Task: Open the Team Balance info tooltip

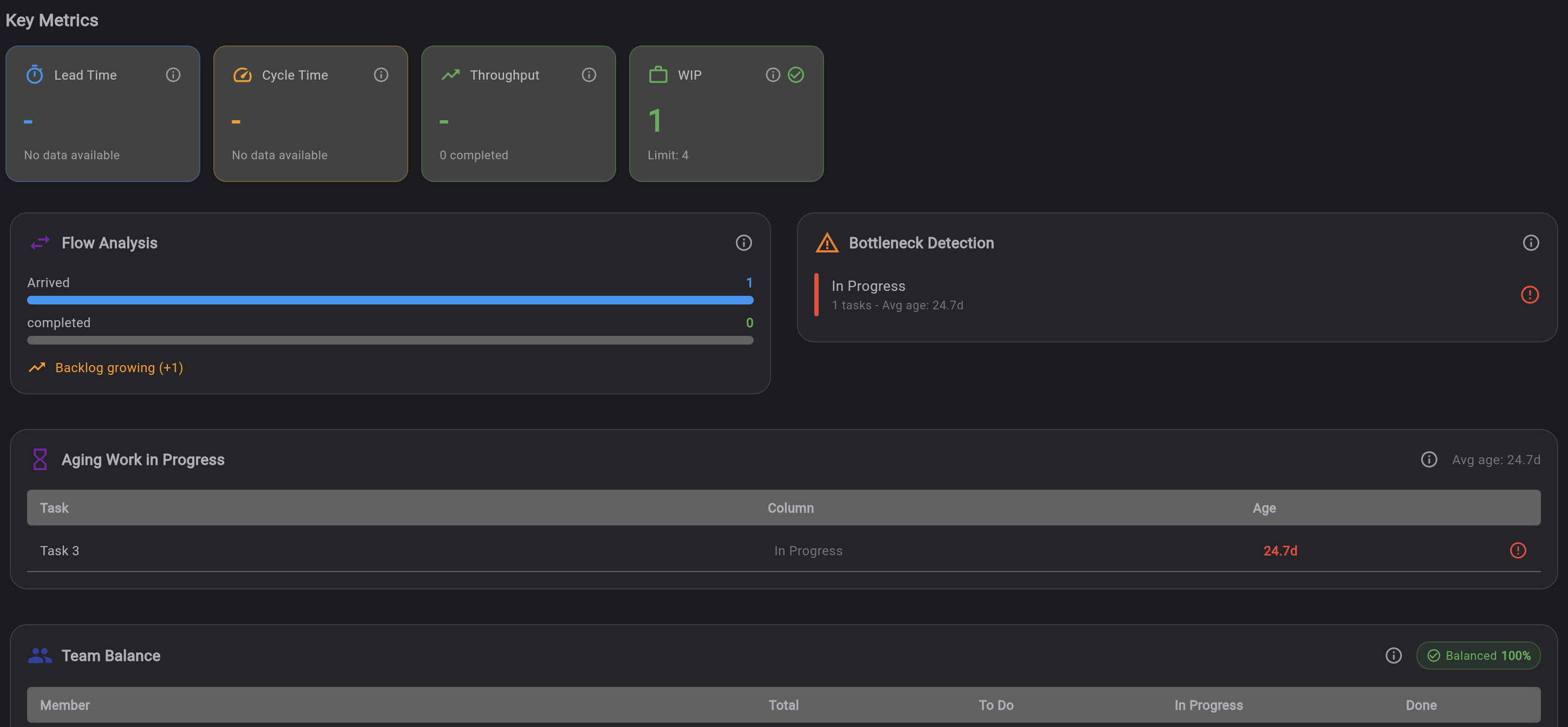Action: point(1393,655)
